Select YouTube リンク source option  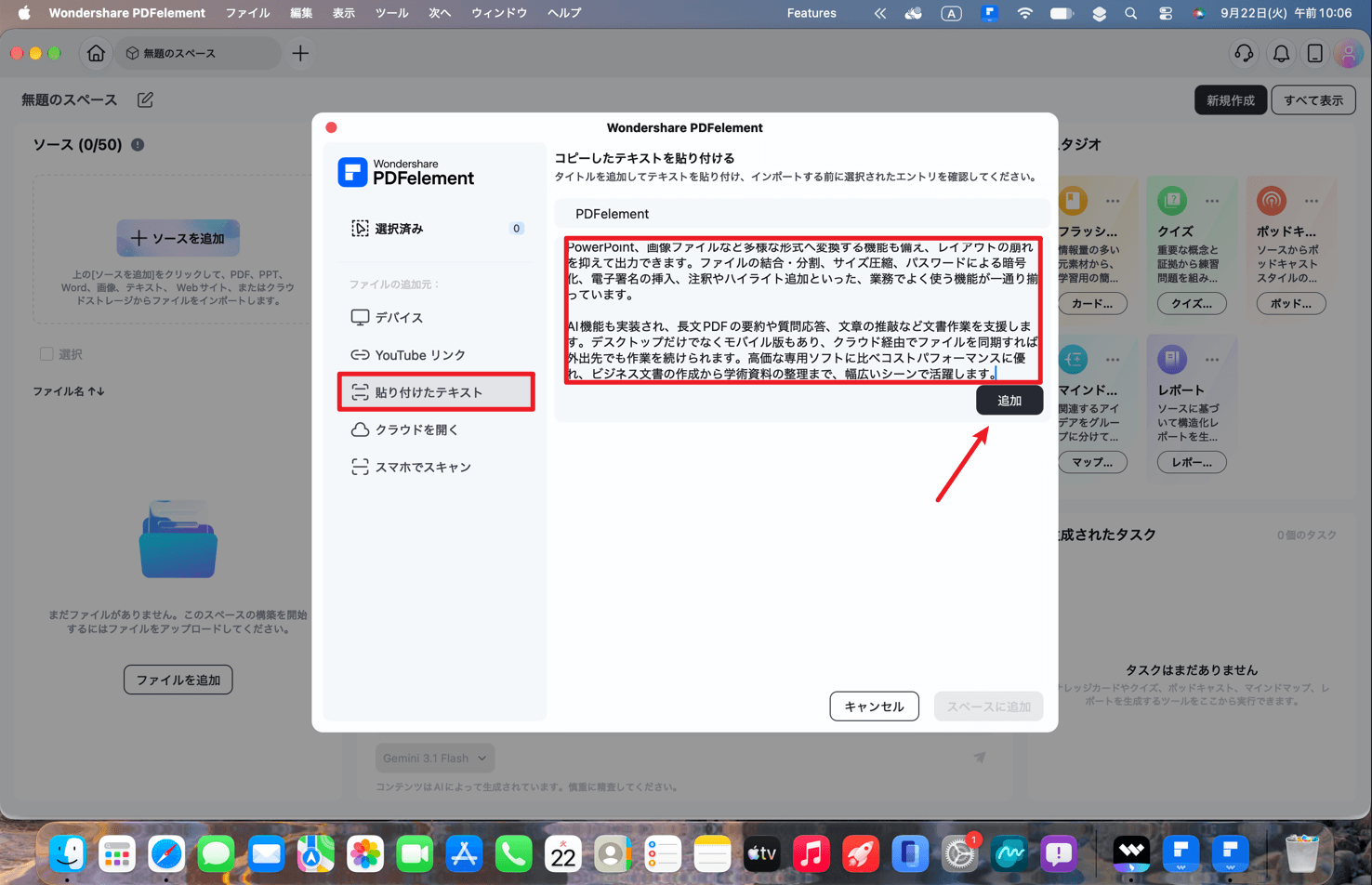point(436,355)
